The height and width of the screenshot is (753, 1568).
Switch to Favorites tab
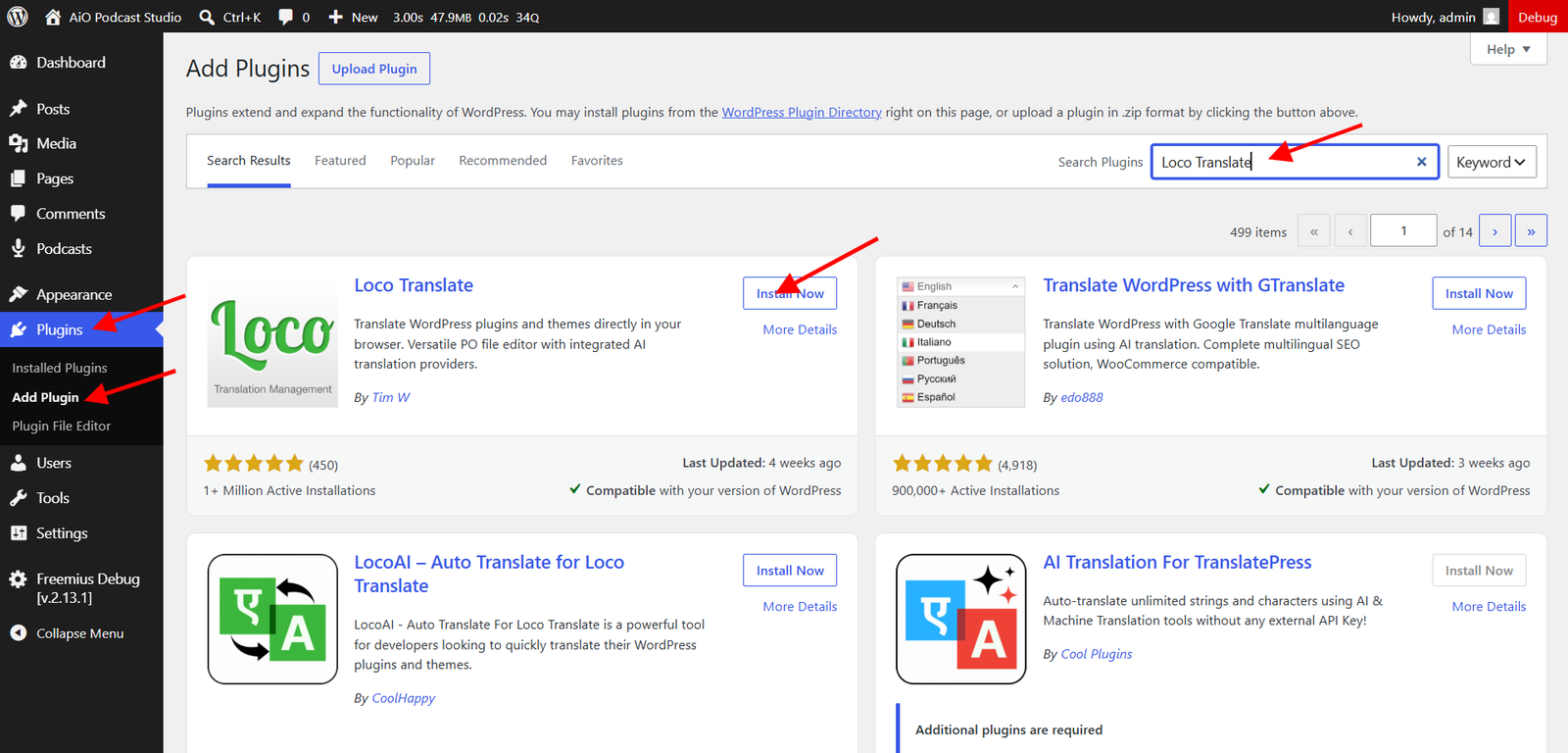click(x=597, y=161)
